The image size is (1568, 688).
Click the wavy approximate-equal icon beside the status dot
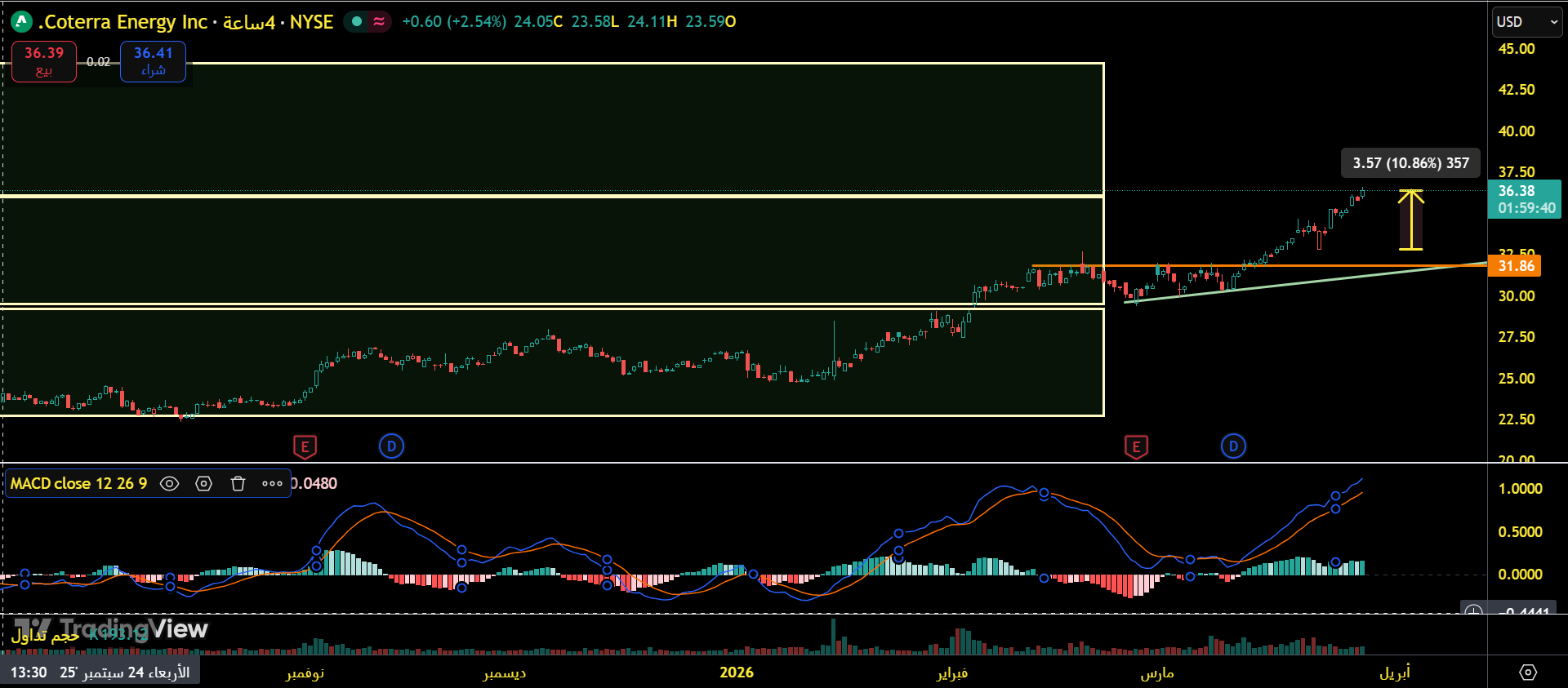pyautogui.click(x=379, y=22)
